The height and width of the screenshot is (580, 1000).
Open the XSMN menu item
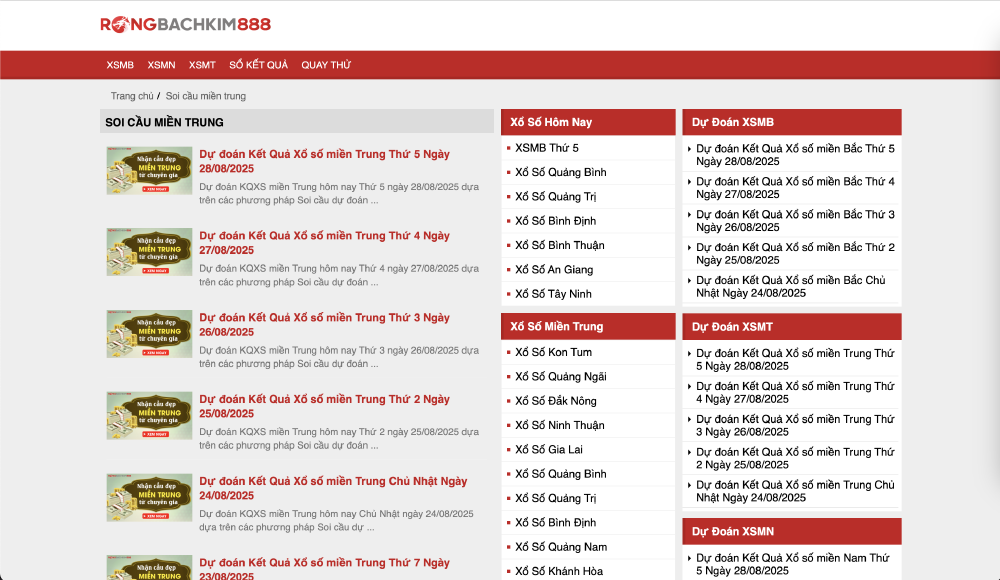point(161,65)
